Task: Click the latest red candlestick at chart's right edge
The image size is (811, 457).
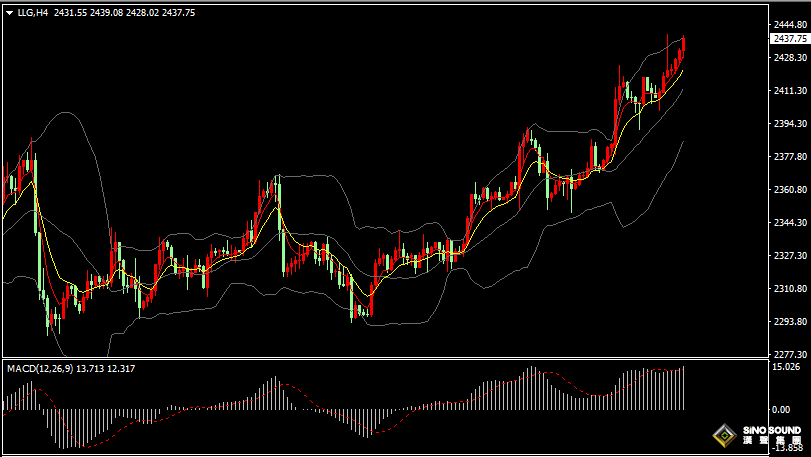Action: click(683, 47)
